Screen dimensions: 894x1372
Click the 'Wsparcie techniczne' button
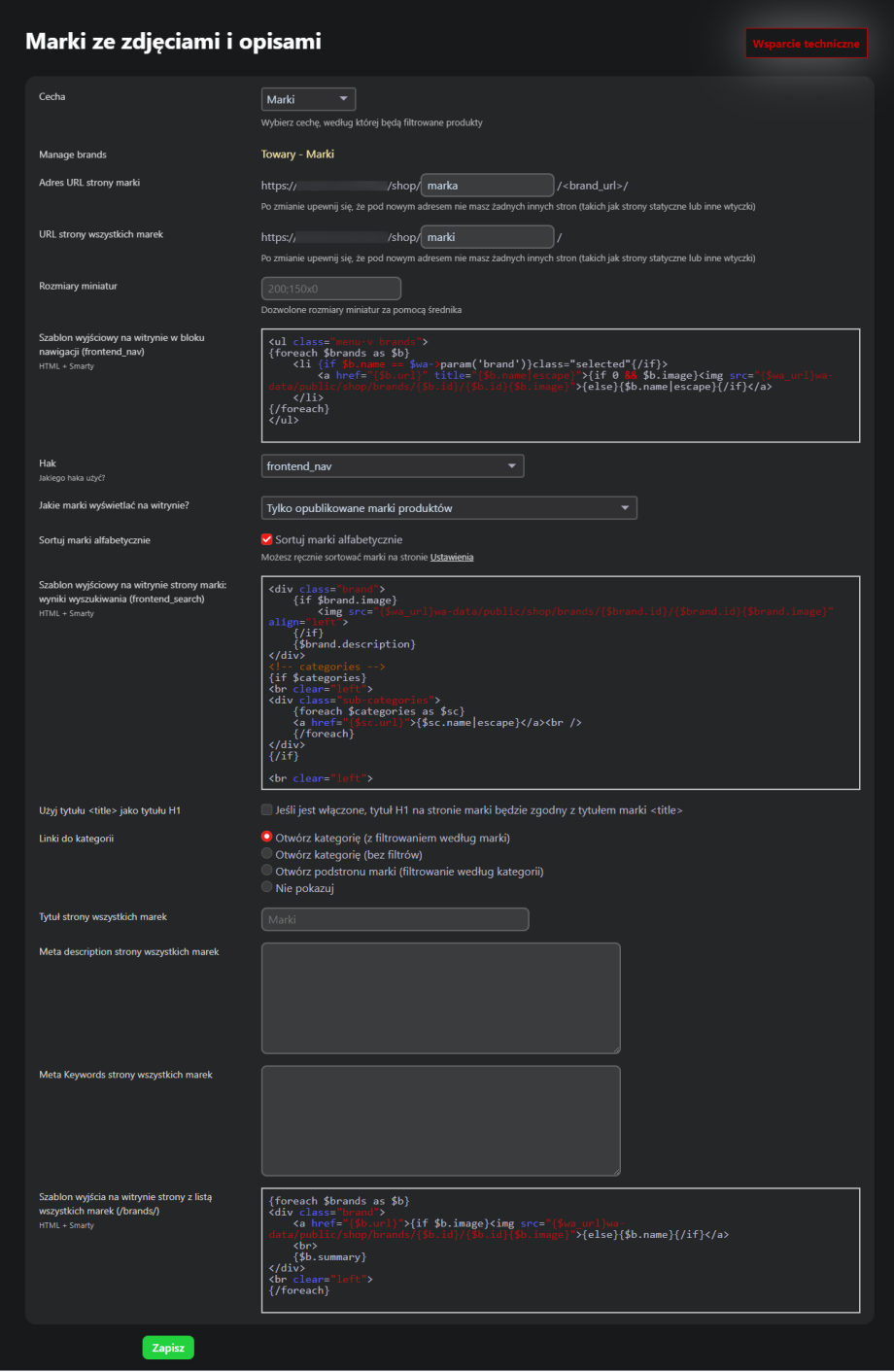(806, 44)
